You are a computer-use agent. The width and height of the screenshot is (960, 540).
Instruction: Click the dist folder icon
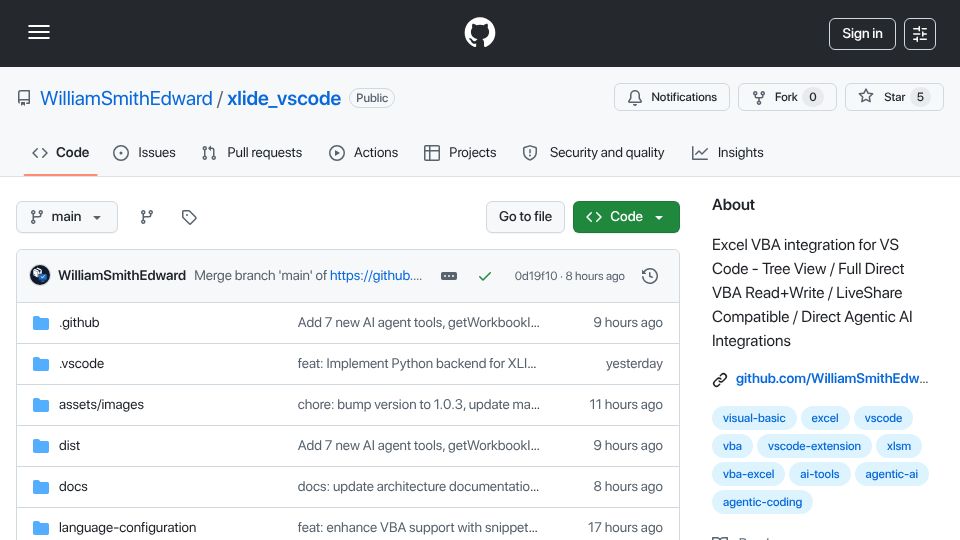click(x=40, y=446)
